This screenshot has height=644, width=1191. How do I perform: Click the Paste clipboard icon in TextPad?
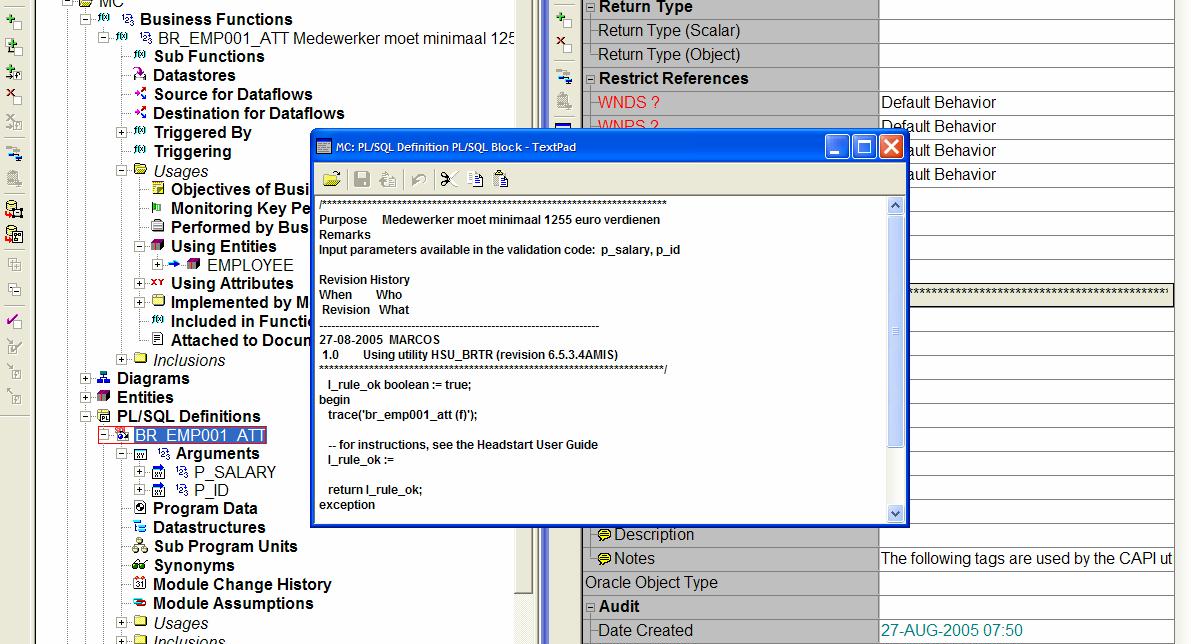click(x=501, y=179)
